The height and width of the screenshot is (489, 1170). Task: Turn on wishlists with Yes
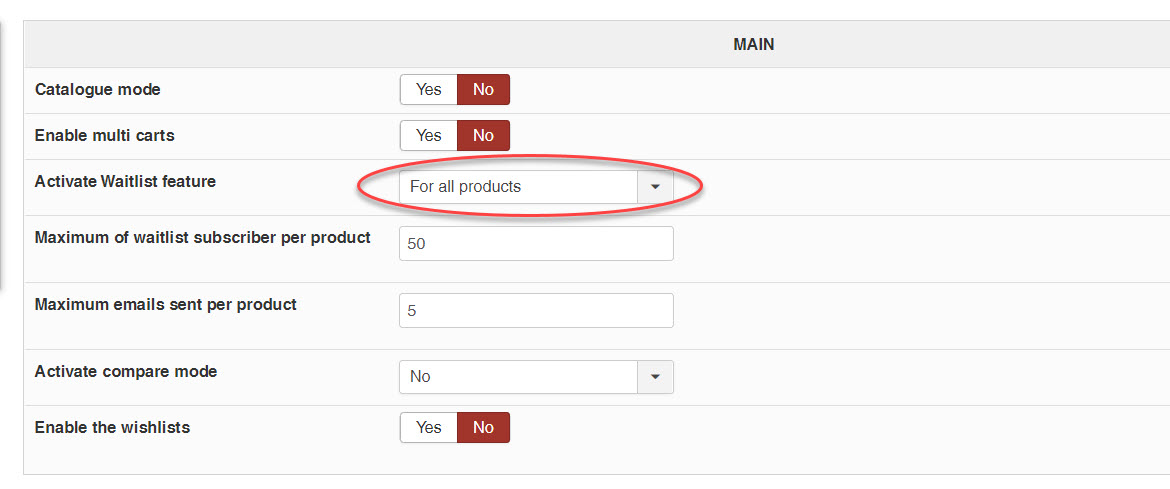428,428
